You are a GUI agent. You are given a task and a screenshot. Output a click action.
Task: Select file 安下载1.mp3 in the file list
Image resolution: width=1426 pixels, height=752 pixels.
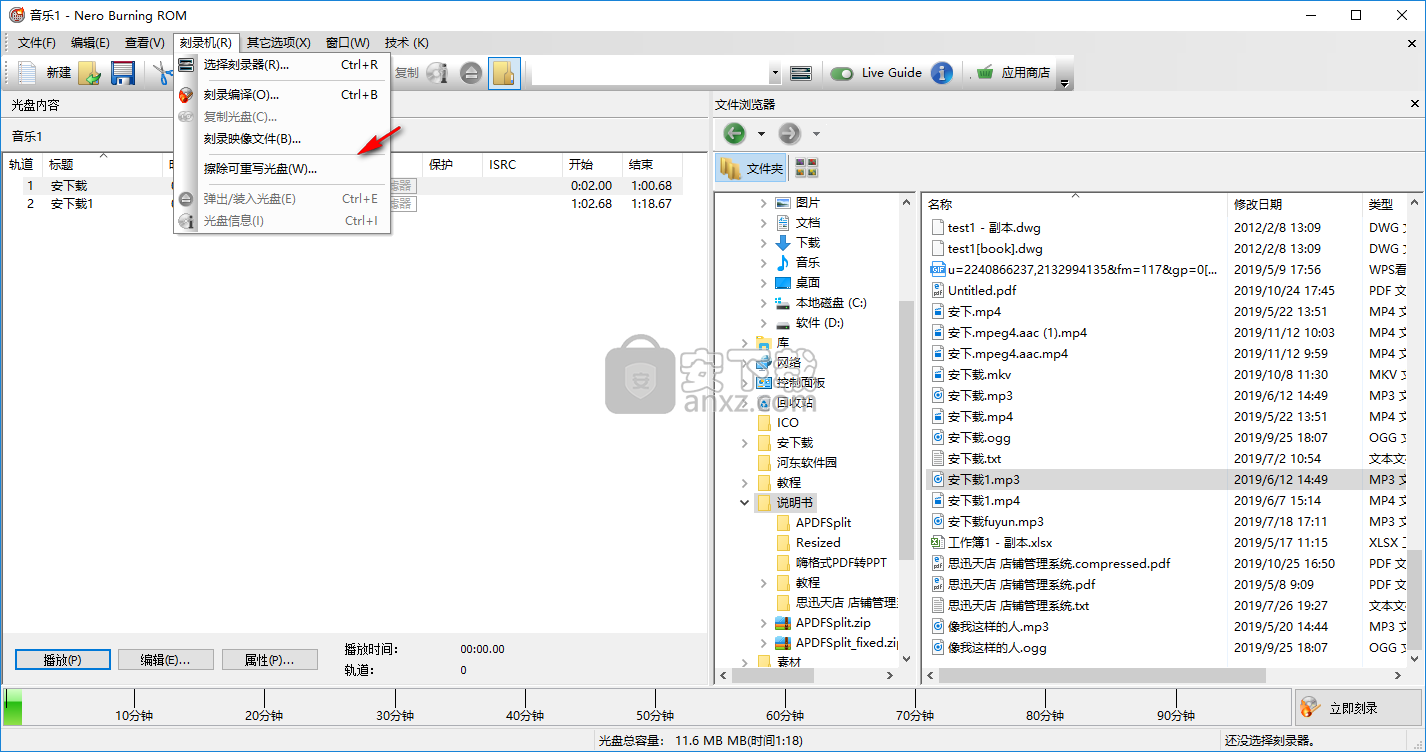[983, 480]
